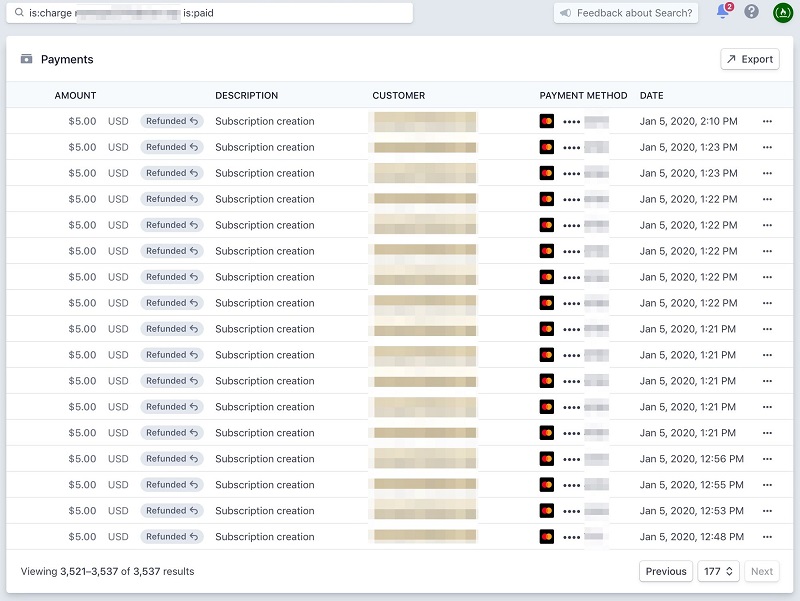Click Refunded badge on the first payment row
800x601 pixels.
point(172,121)
